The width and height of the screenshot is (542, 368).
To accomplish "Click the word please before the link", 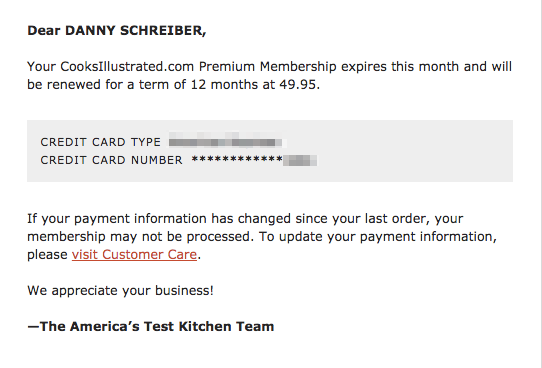I will (47, 255).
